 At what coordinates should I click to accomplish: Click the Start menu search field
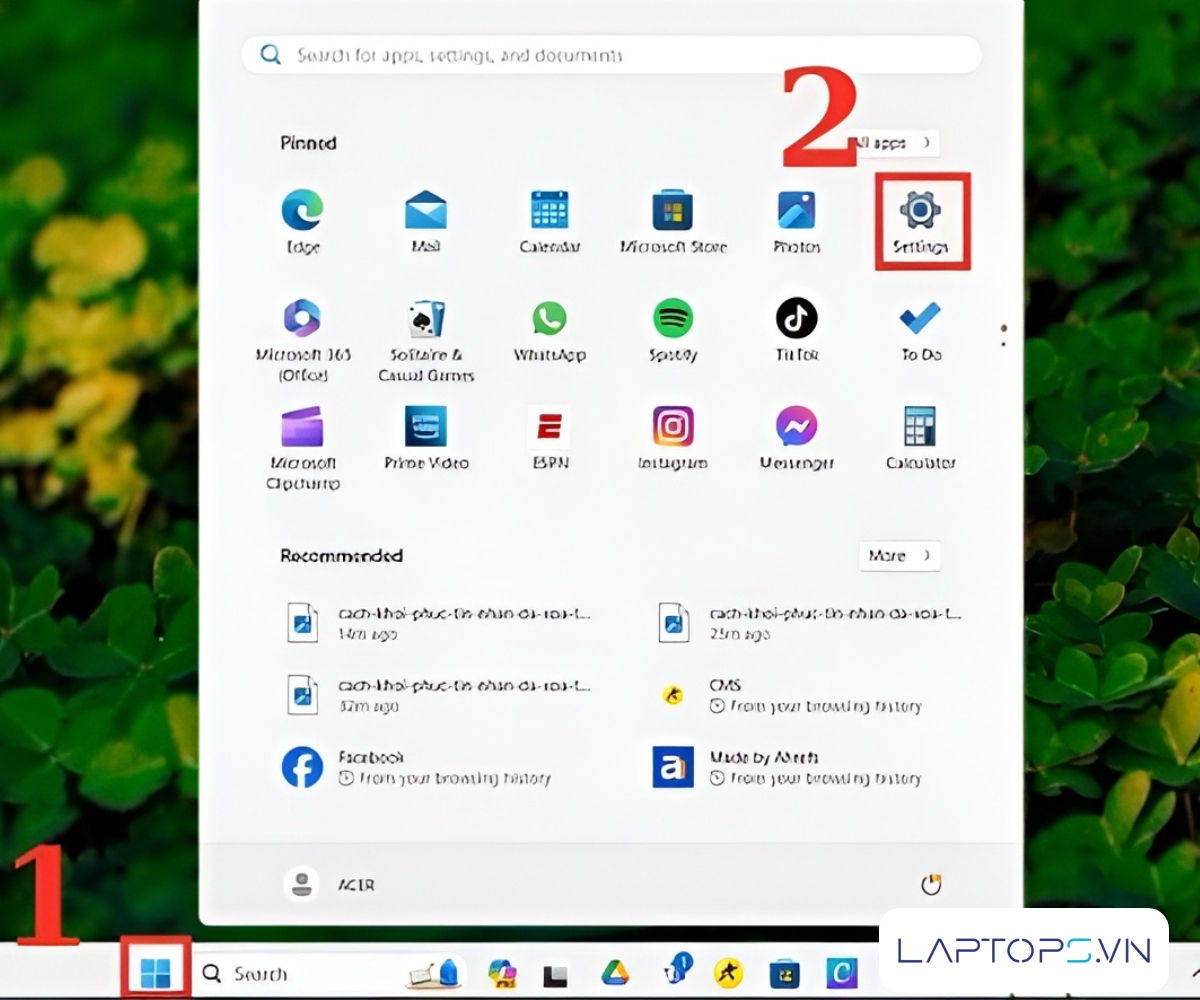tap(611, 55)
